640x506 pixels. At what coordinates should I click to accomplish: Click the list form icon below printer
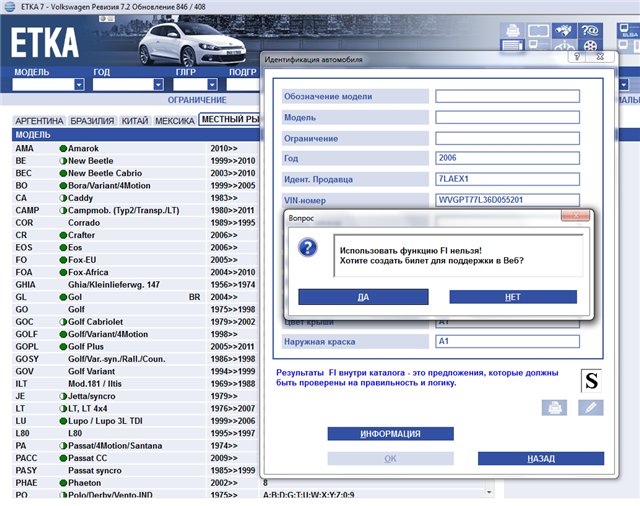(513, 46)
